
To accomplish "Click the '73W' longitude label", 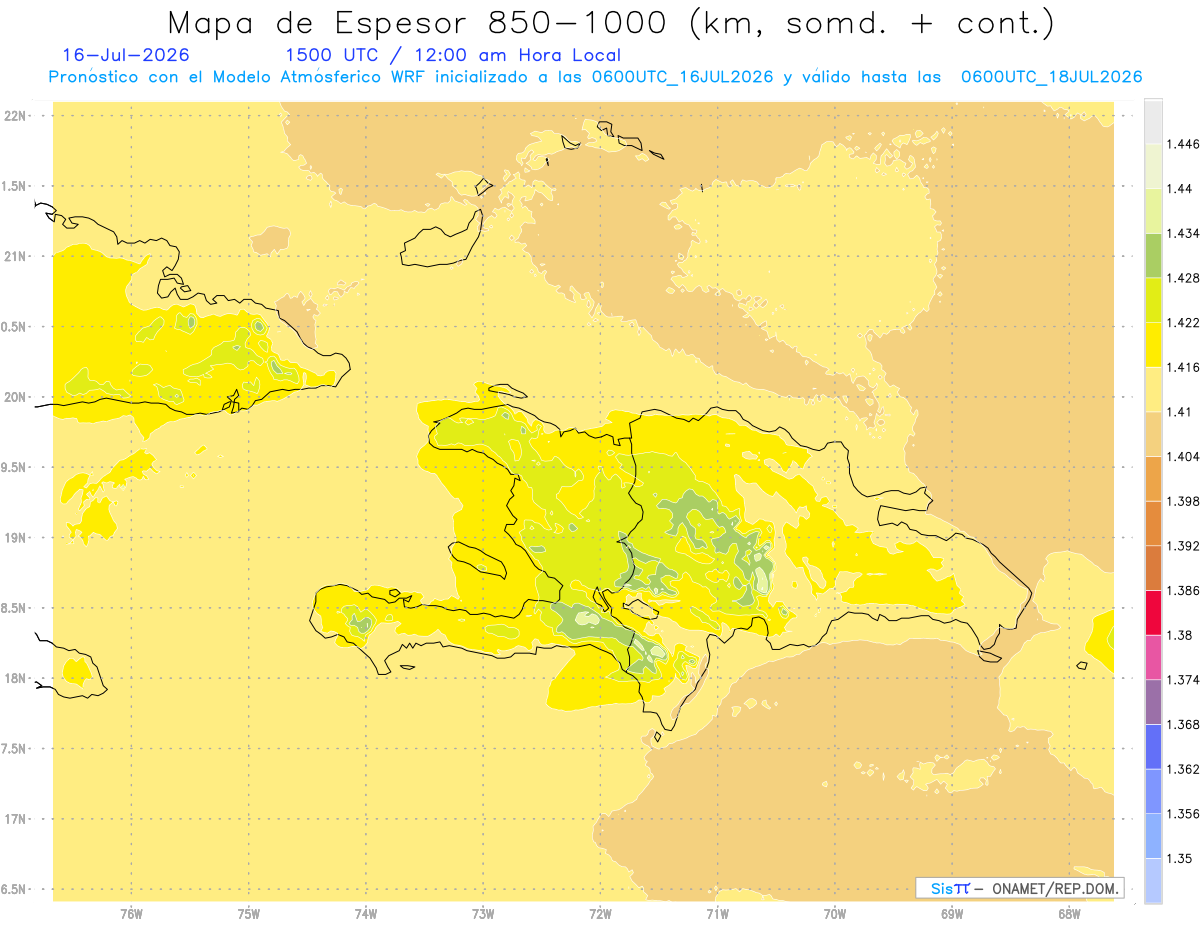I will [x=483, y=914].
